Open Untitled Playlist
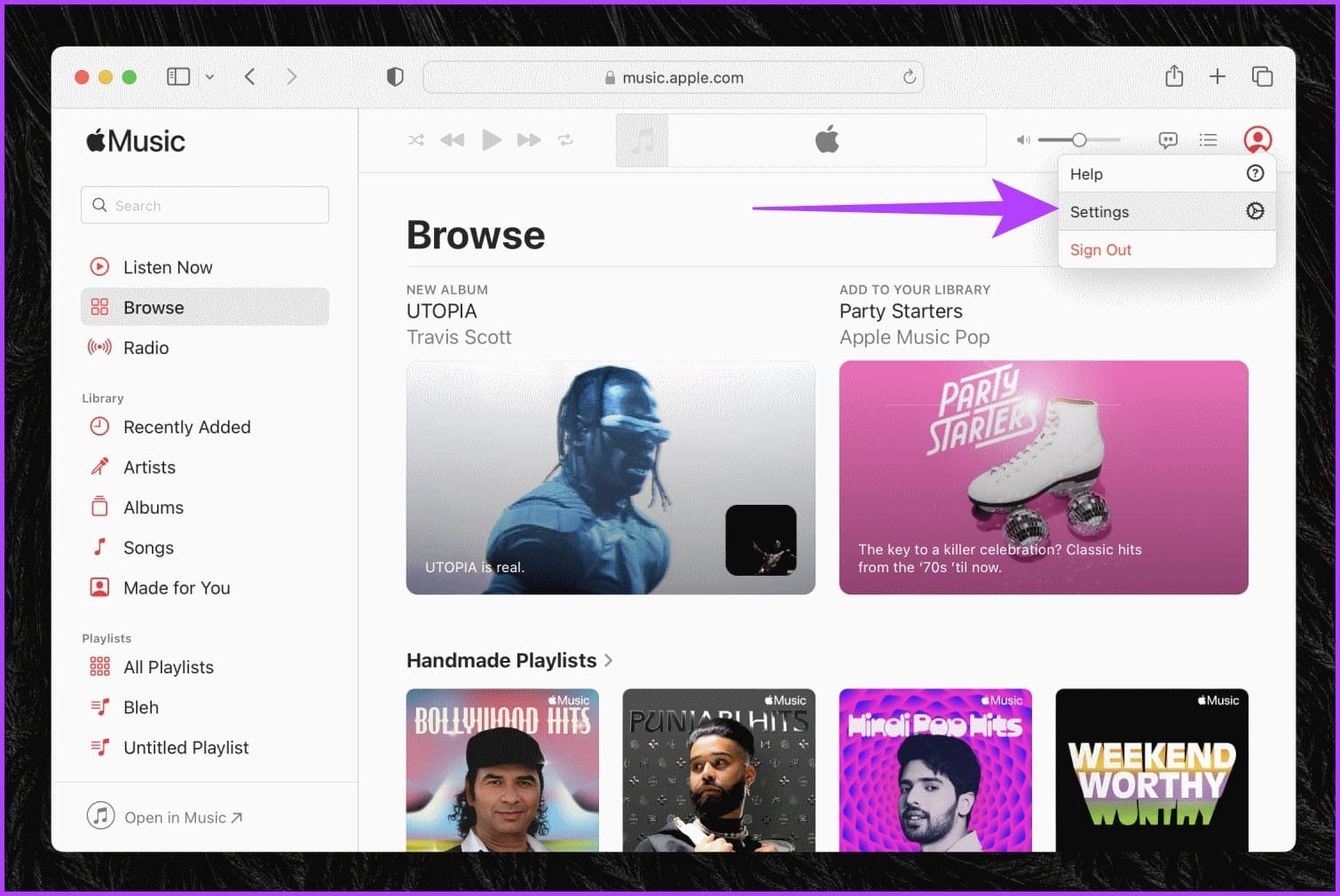This screenshot has width=1340, height=896. [205, 748]
